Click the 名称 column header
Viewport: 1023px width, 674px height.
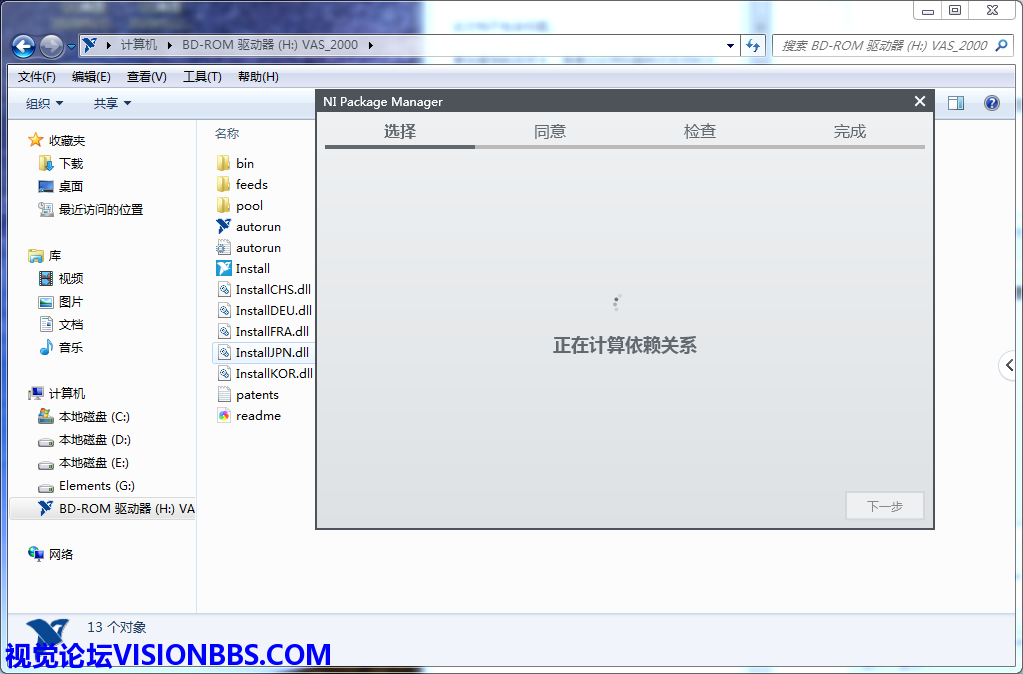pyautogui.click(x=227, y=133)
